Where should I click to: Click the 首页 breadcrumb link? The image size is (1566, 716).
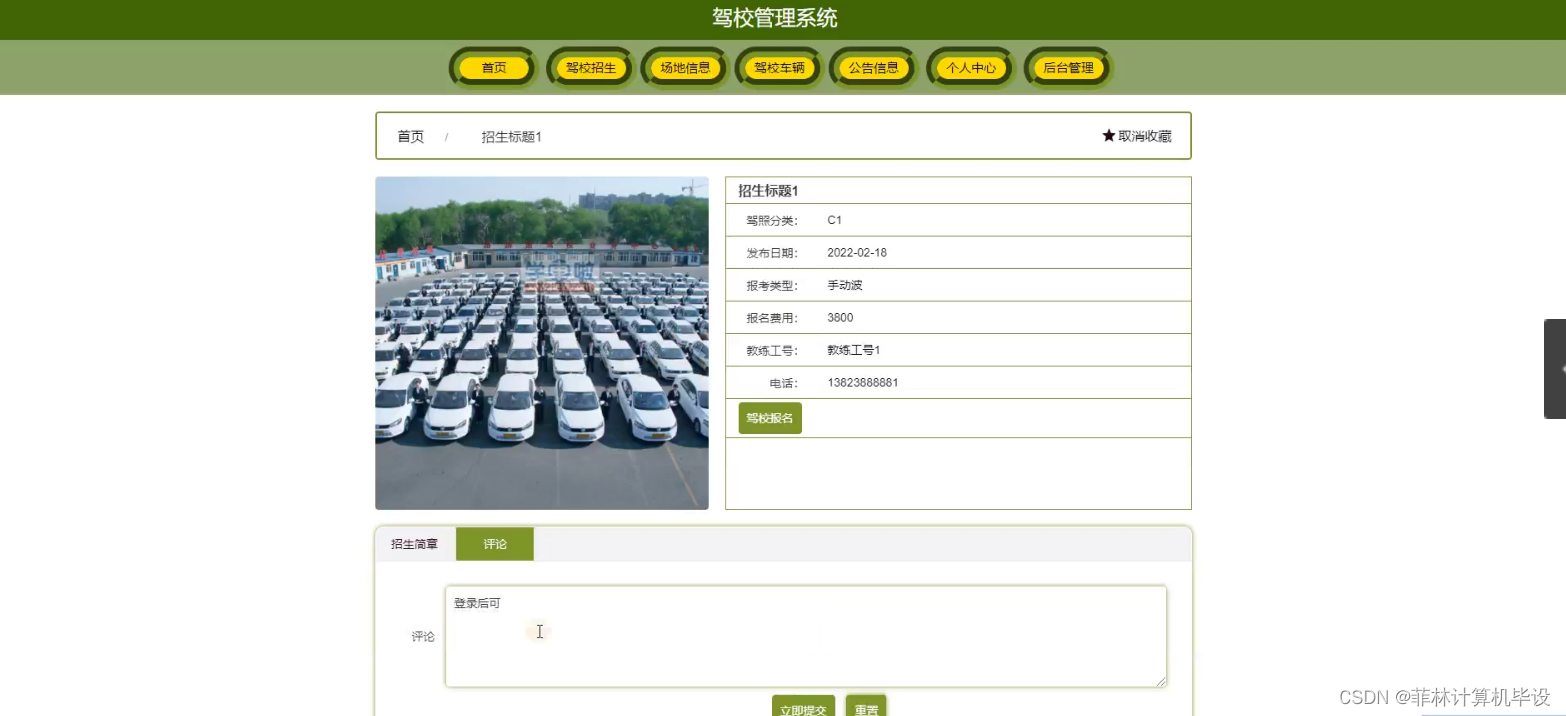pos(410,136)
